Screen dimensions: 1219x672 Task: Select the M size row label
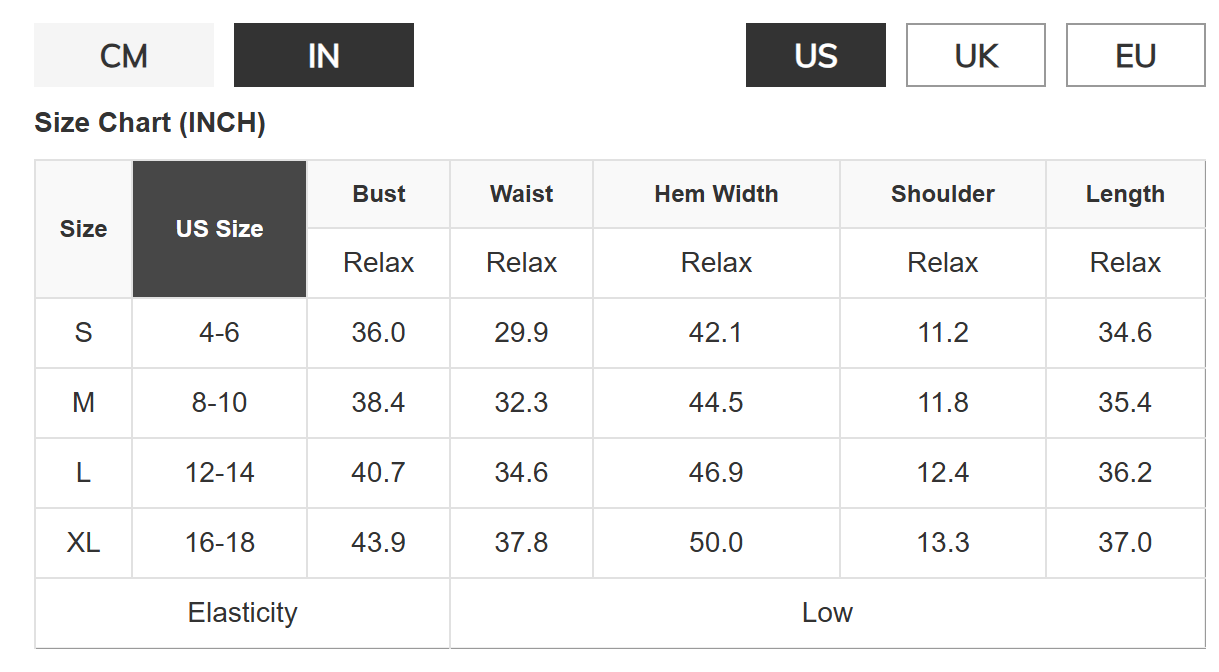(x=83, y=403)
